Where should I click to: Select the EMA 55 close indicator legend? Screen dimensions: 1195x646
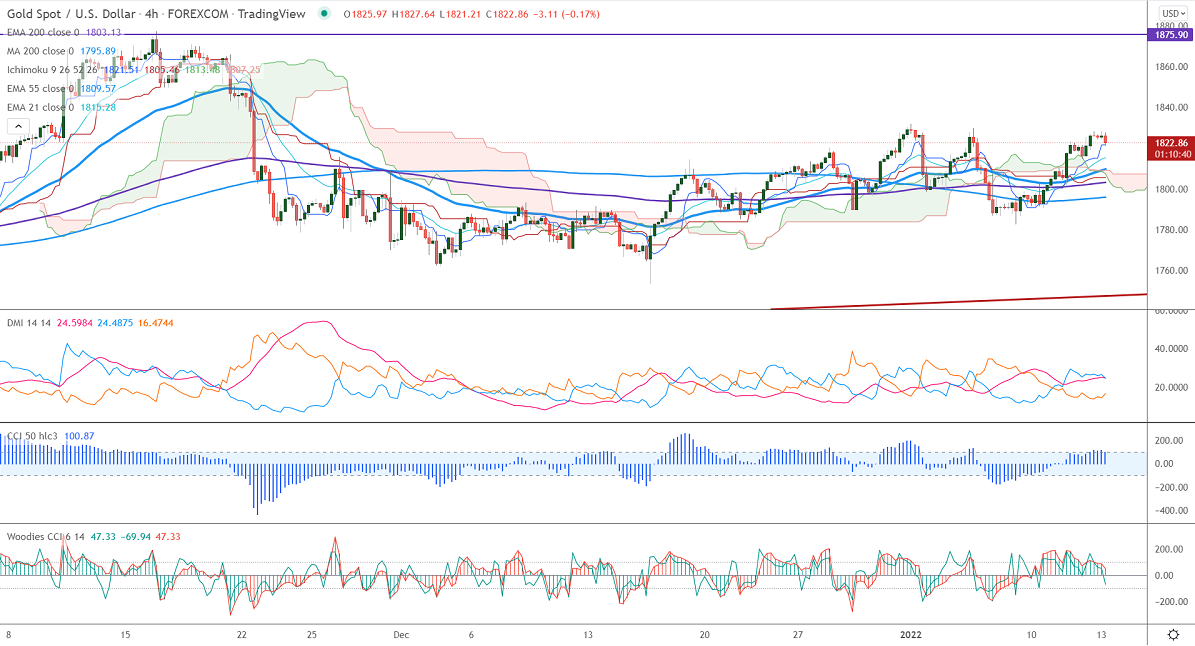[40, 88]
